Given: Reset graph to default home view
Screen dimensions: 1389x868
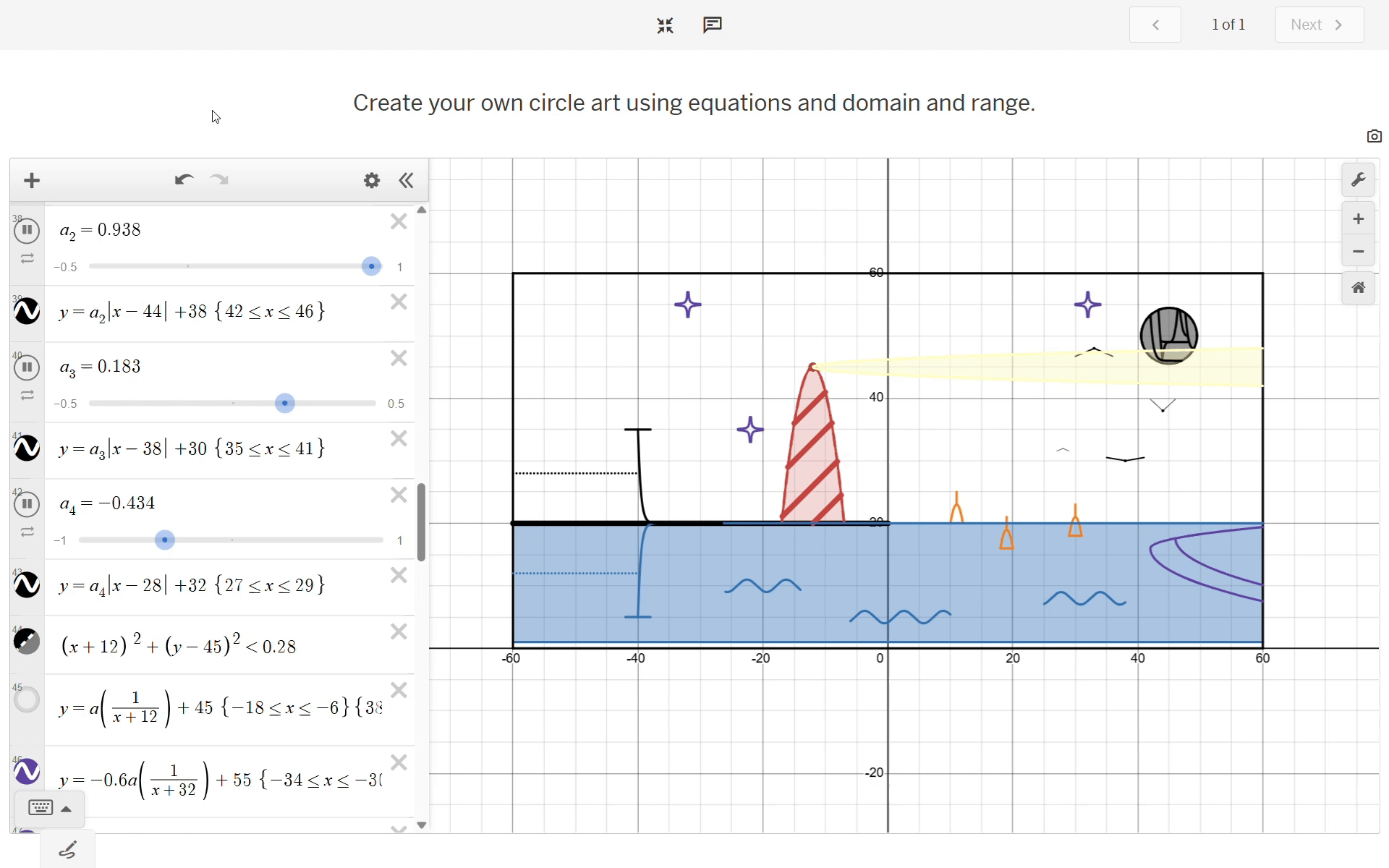Looking at the screenshot, I should point(1358,288).
